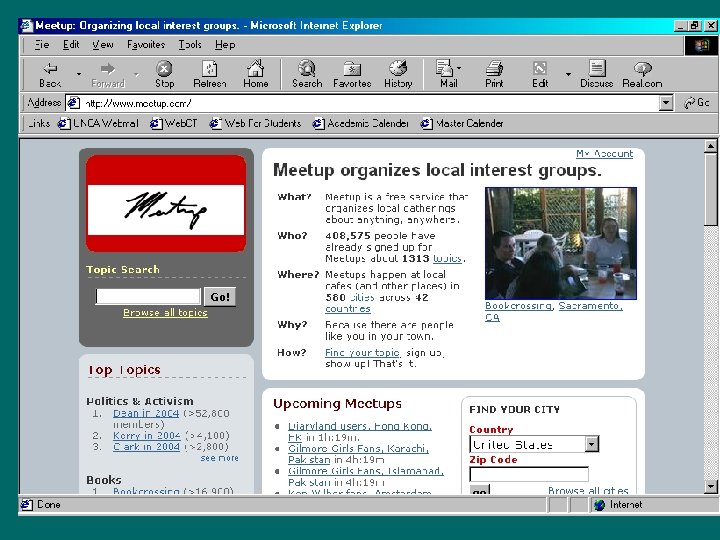Click the grayed Forward toolbar button
This screenshot has height=540, width=720.
pos(108,74)
